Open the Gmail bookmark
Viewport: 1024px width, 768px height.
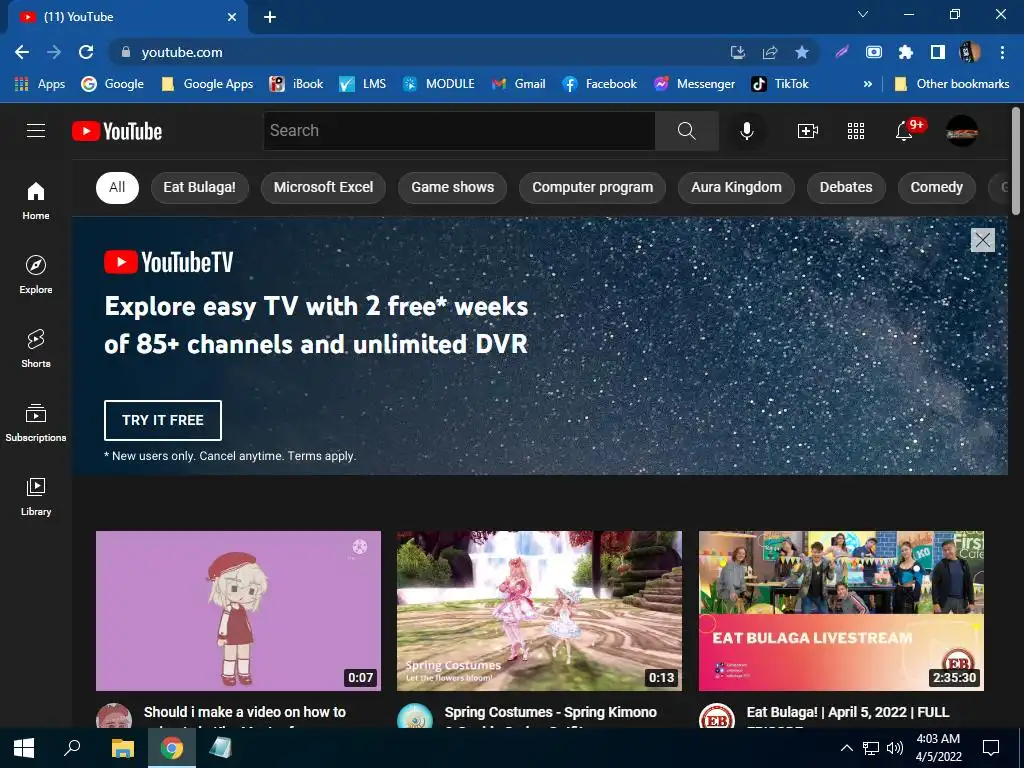coord(519,84)
